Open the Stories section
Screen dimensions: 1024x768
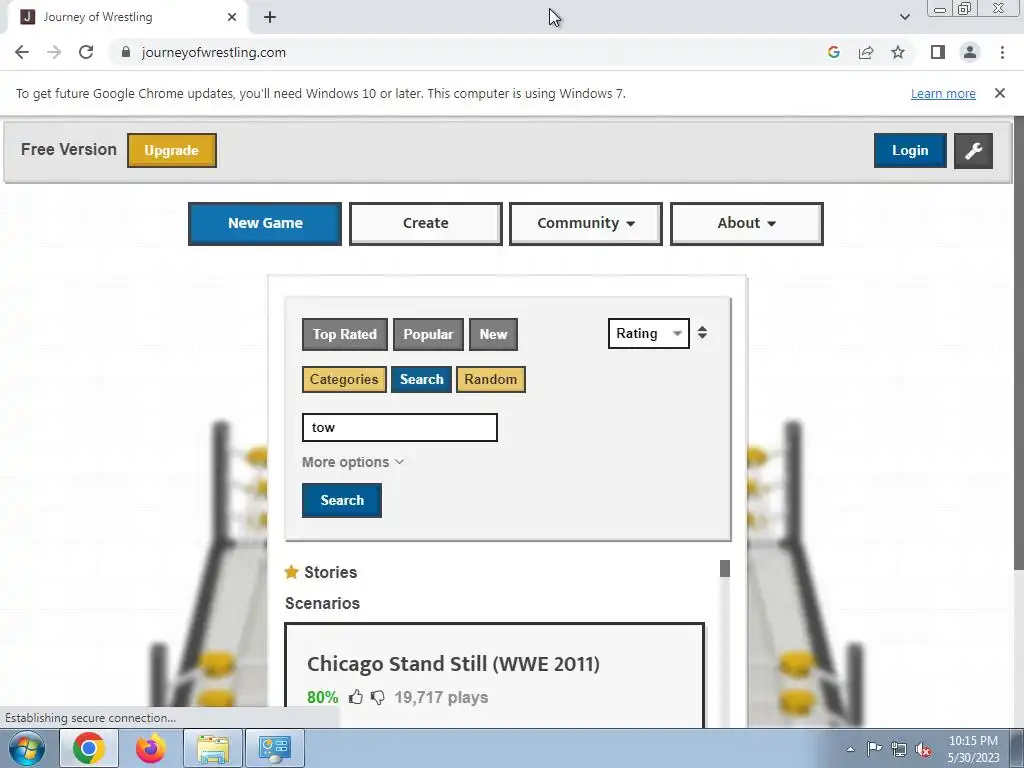coord(330,572)
